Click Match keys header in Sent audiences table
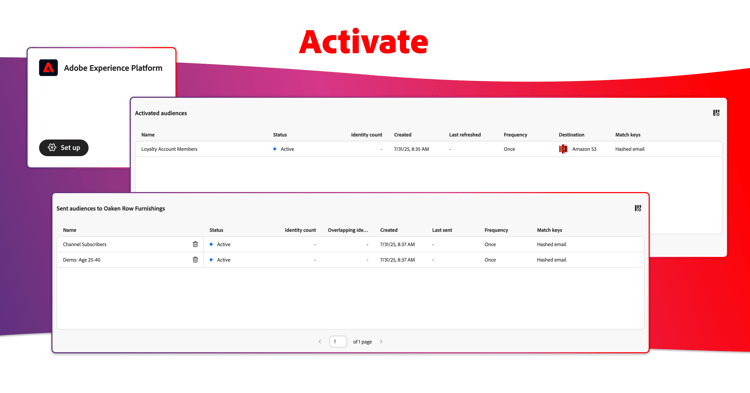The height and width of the screenshot is (393, 750). click(x=549, y=230)
